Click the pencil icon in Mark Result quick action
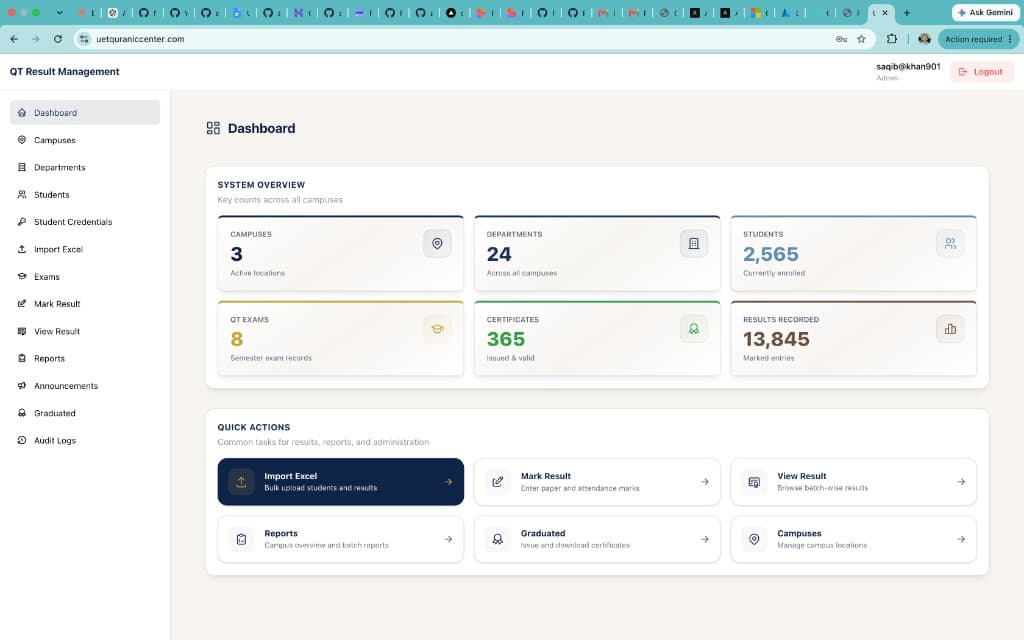The width and height of the screenshot is (1024, 640). coord(498,482)
